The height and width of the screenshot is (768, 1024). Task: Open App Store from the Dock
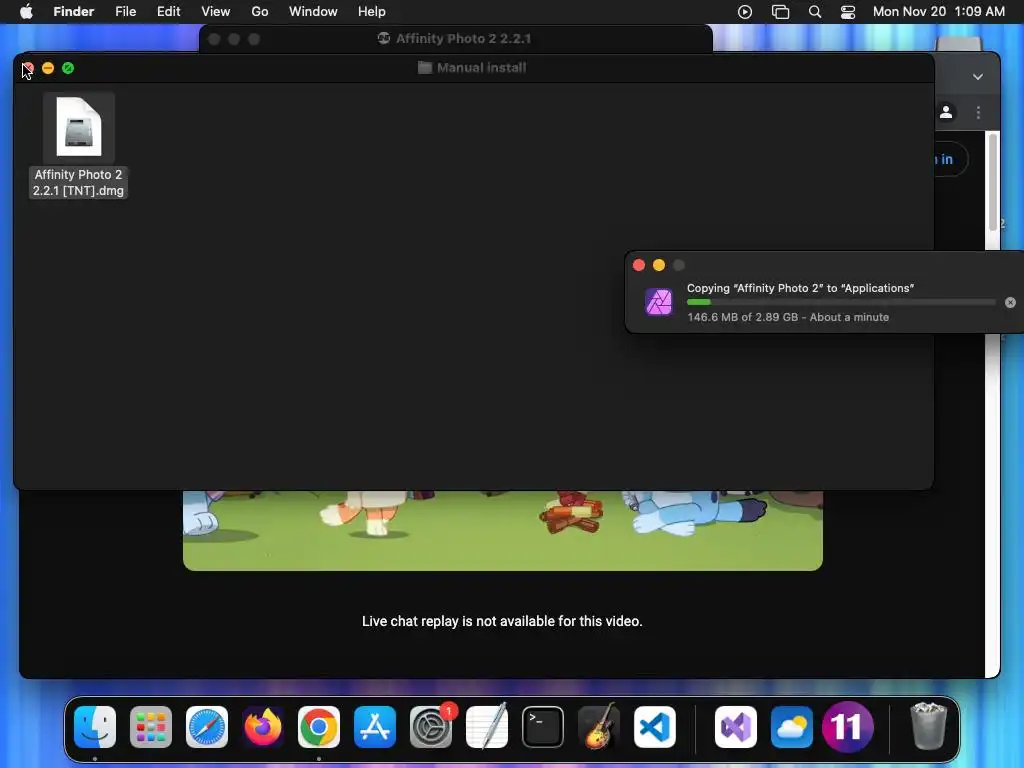pos(375,726)
